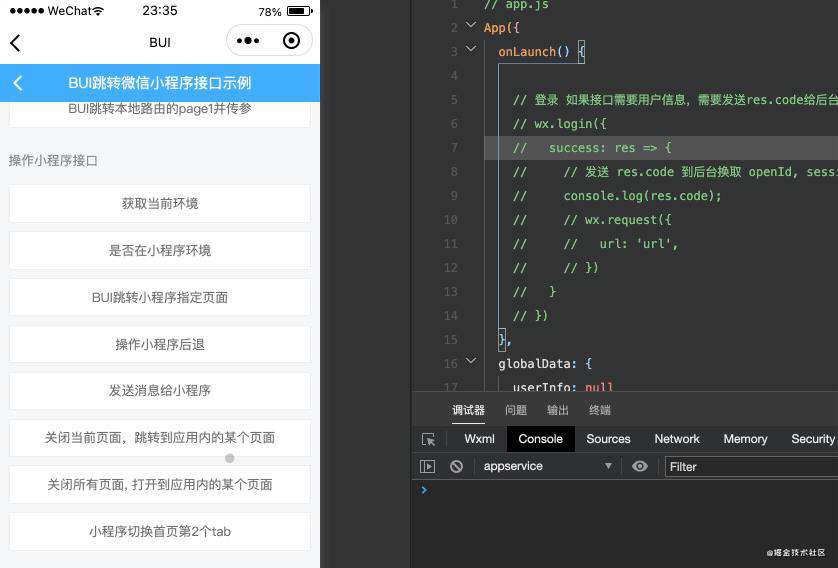Tap the 获取当前环境 button
The height and width of the screenshot is (568, 838).
[160, 204]
